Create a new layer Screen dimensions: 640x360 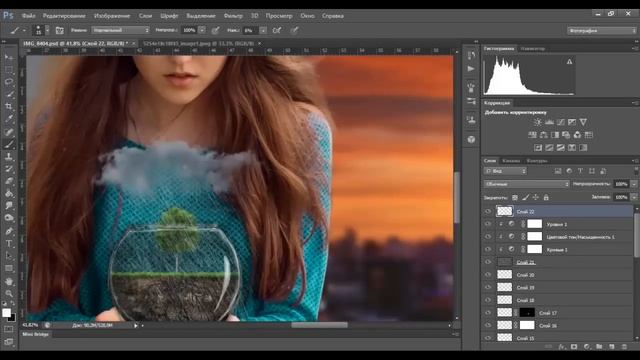tap(612, 347)
